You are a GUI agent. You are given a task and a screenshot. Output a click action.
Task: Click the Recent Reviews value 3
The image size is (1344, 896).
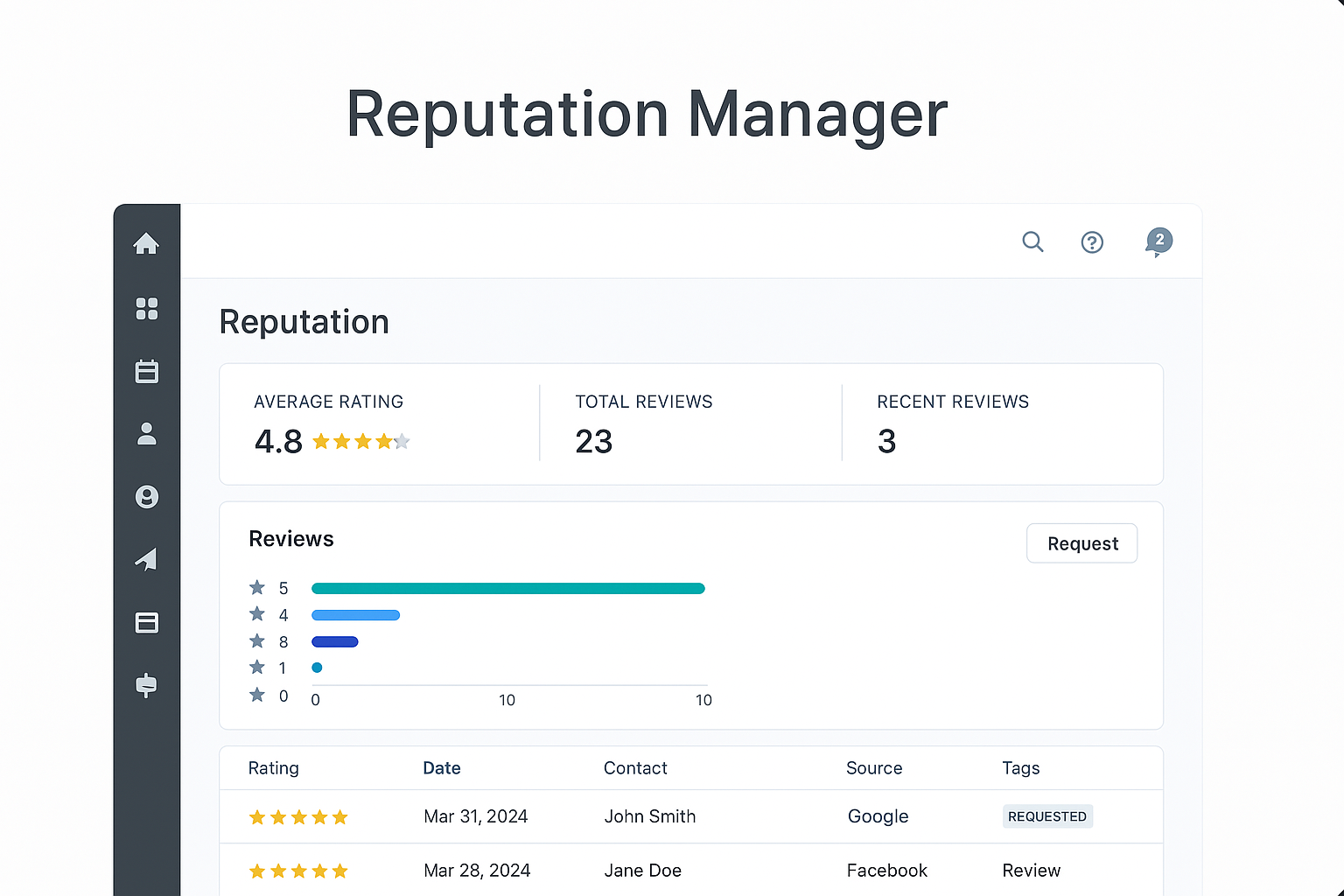(886, 442)
